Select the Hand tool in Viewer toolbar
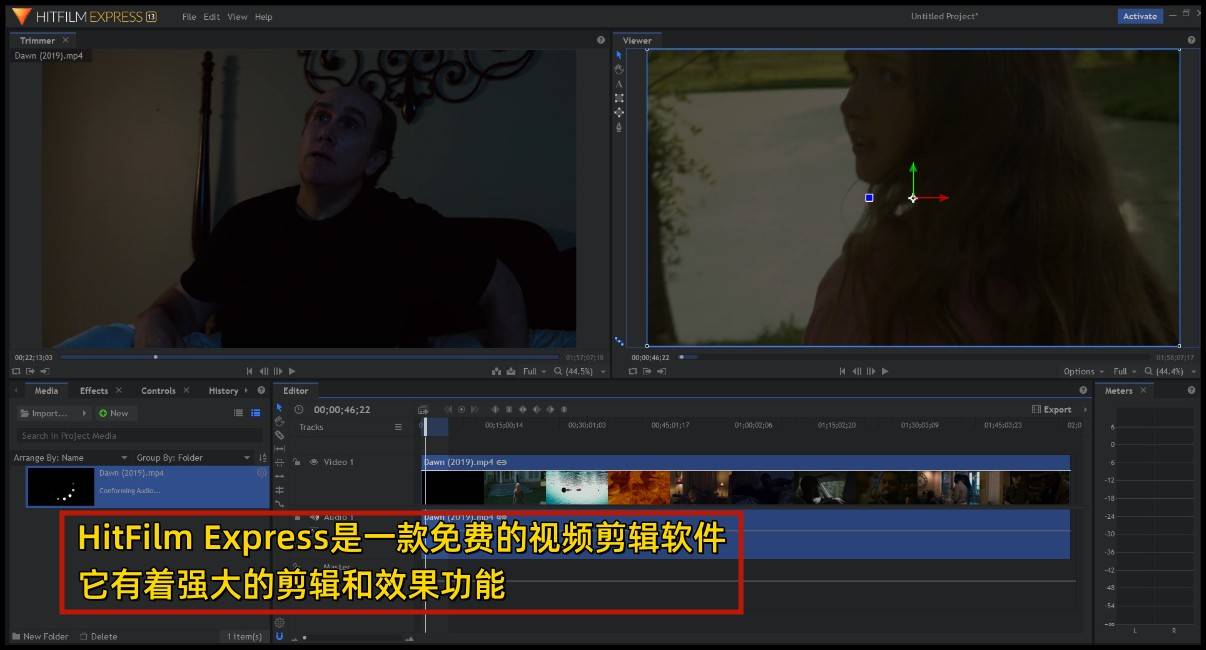1206x650 pixels. (x=619, y=70)
